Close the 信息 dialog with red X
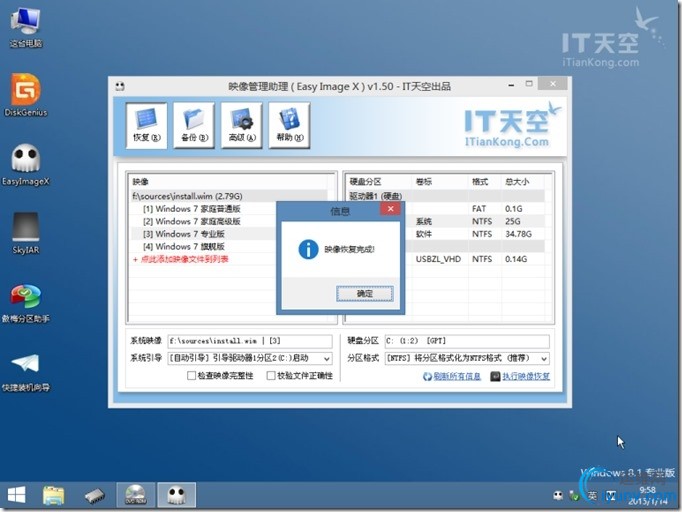Image resolution: width=682 pixels, height=512 pixels. [391, 209]
